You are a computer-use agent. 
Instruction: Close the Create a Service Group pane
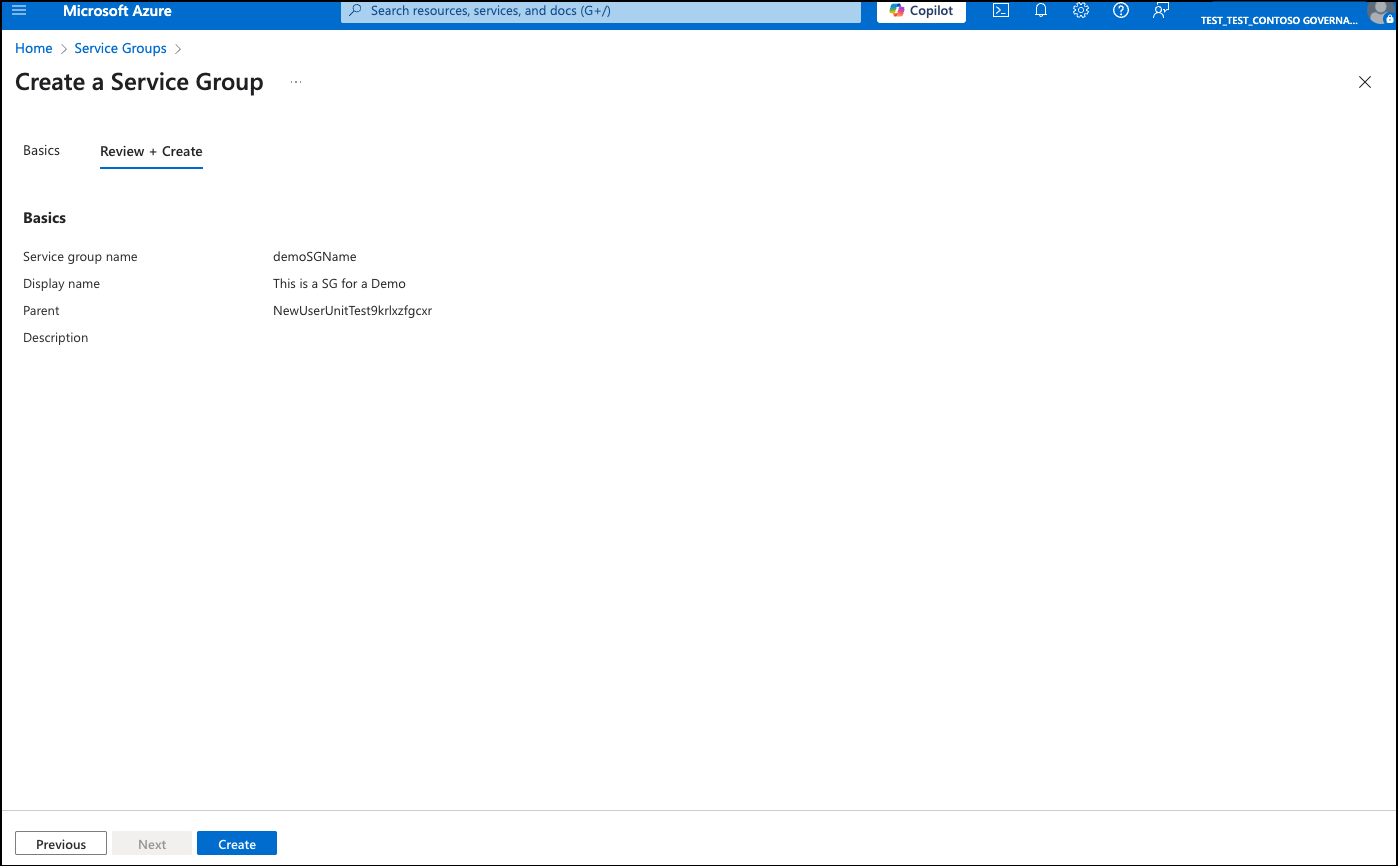point(1365,82)
